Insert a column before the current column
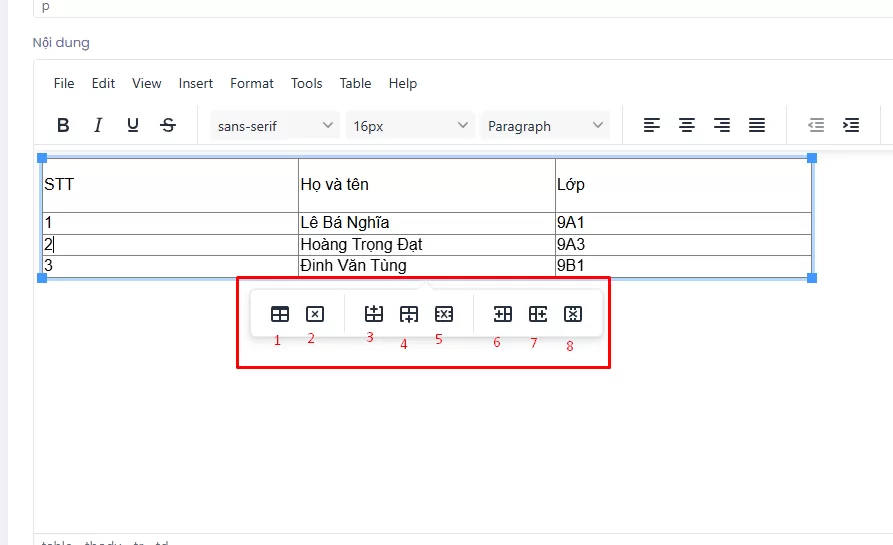The width and height of the screenshot is (893, 545). pos(503,314)
